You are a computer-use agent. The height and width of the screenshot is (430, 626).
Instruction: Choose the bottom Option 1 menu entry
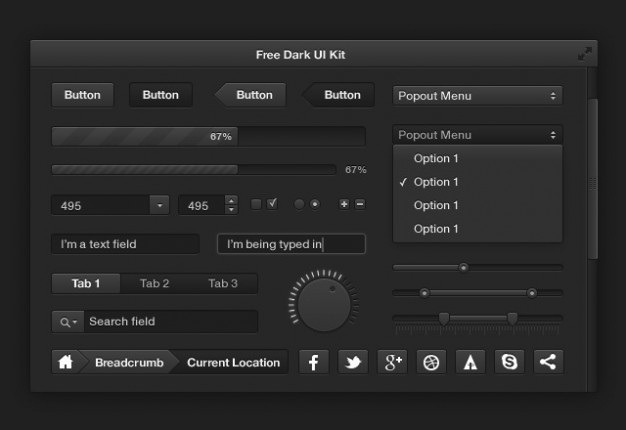[477, 229]
